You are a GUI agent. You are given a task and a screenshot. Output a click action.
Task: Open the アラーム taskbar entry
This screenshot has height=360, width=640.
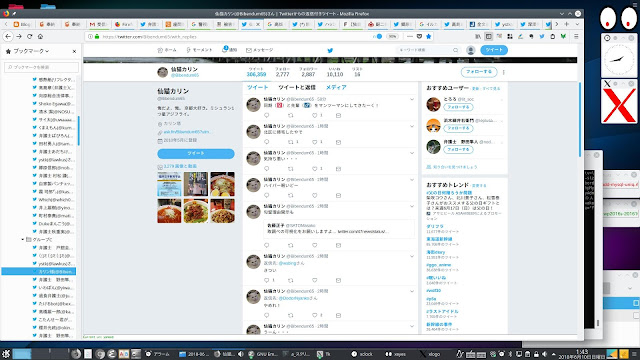[x=158, y=354]
